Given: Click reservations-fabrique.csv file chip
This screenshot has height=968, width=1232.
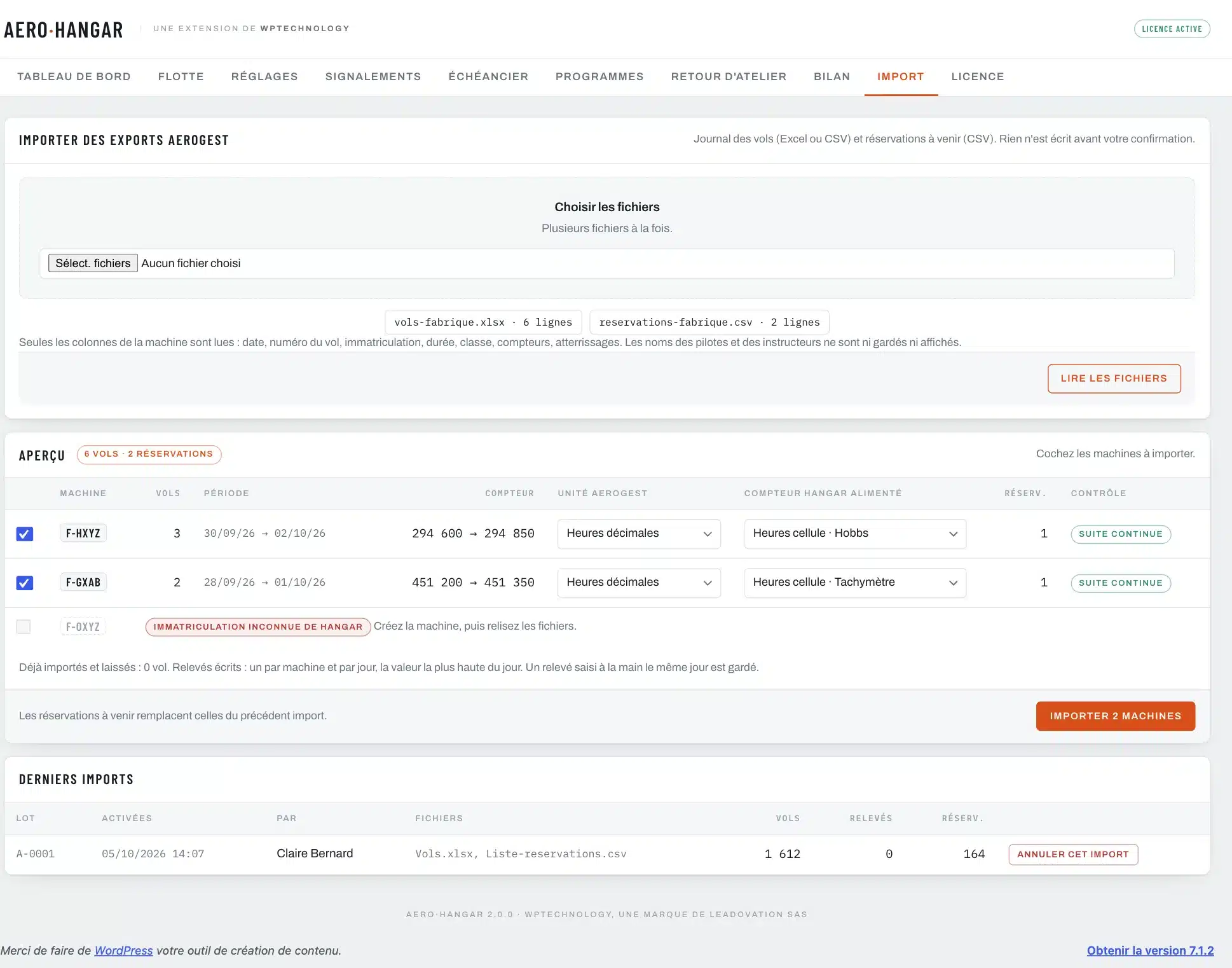Looking at the screenshot, I should click(709, 322).
